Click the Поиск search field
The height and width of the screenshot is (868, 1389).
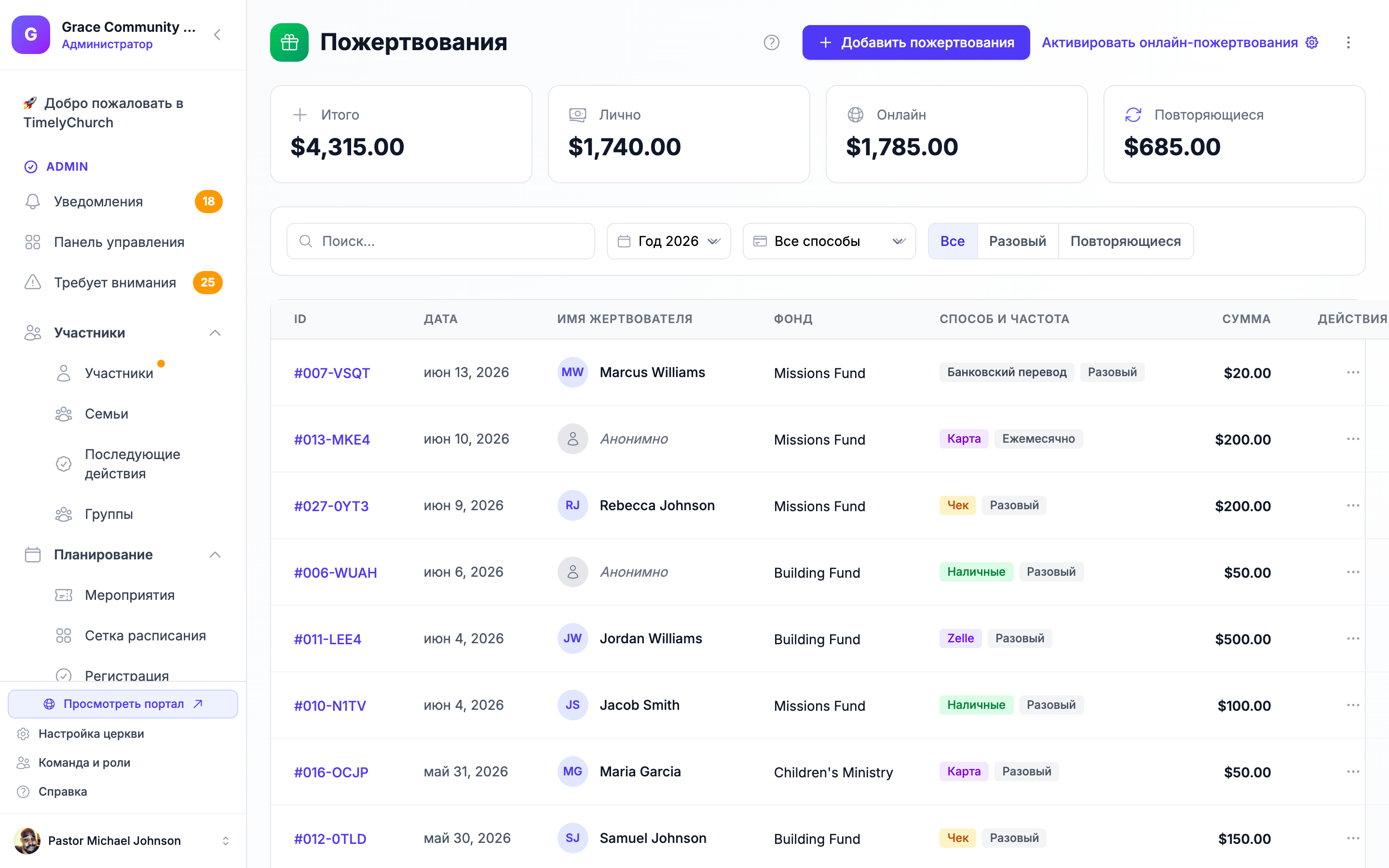coord(440,241)
